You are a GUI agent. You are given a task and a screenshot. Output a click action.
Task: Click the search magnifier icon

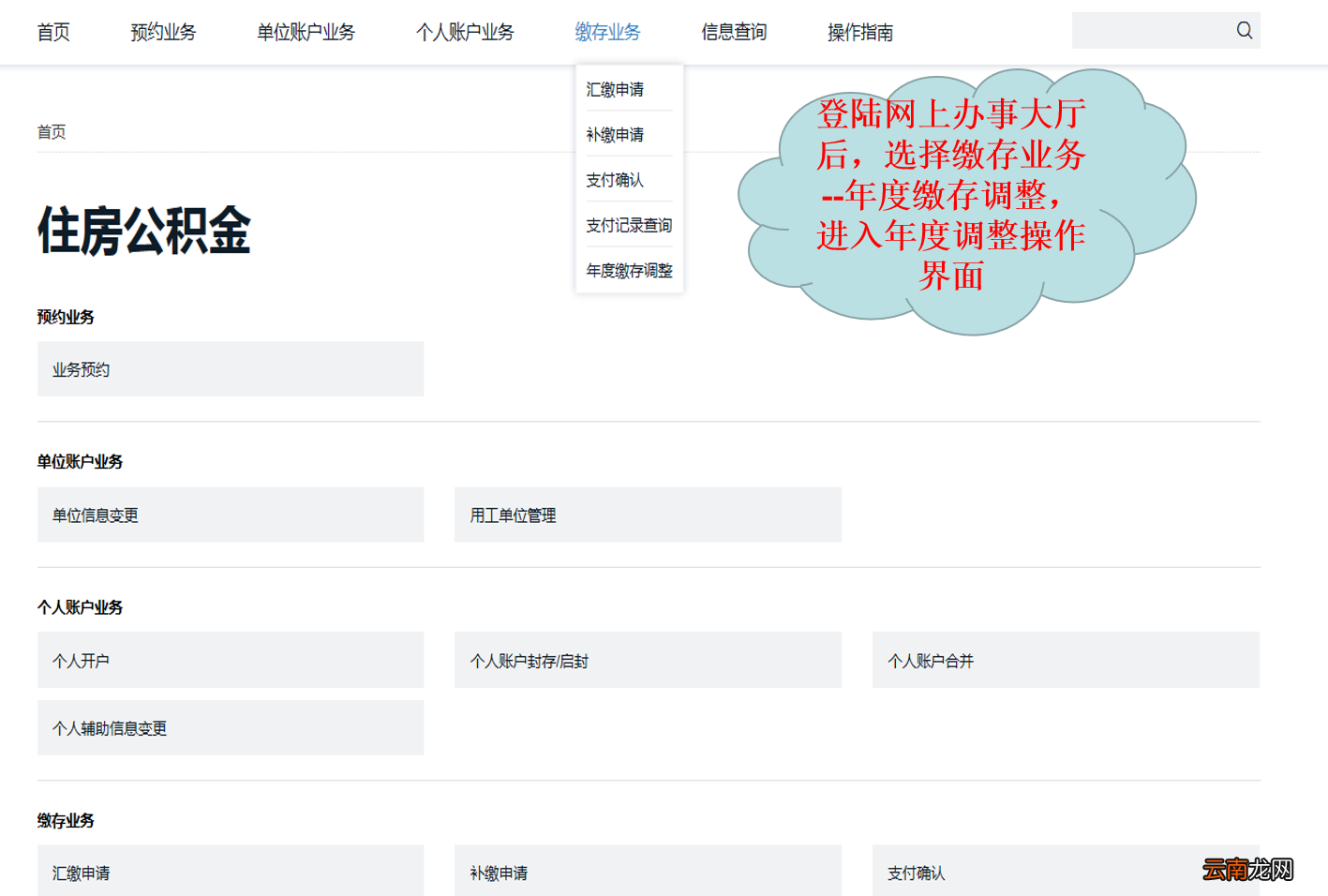(1245, 30)
